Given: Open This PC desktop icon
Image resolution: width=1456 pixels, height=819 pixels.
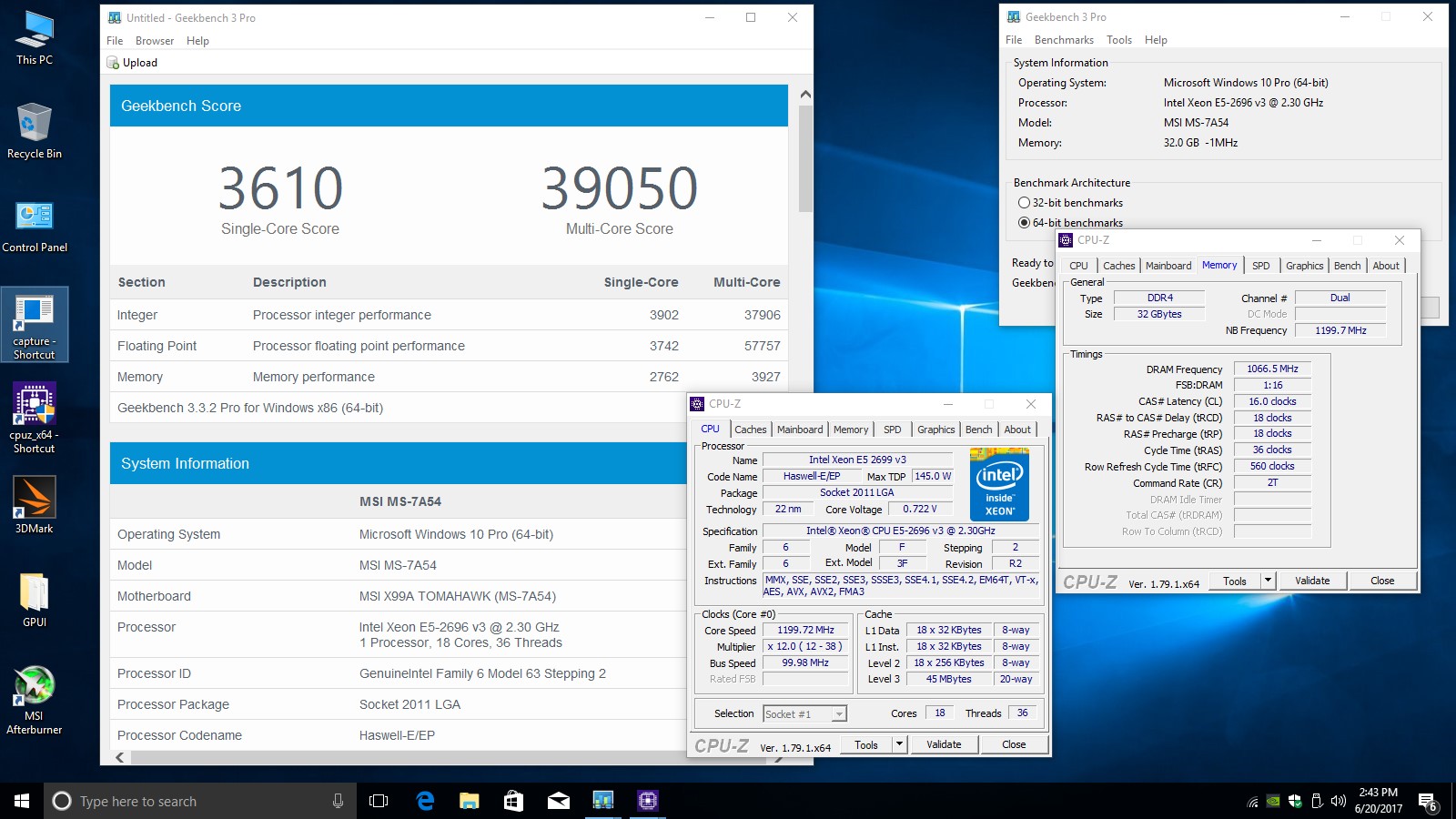Looking at the screenshot, I should click(x=35, y=38).
